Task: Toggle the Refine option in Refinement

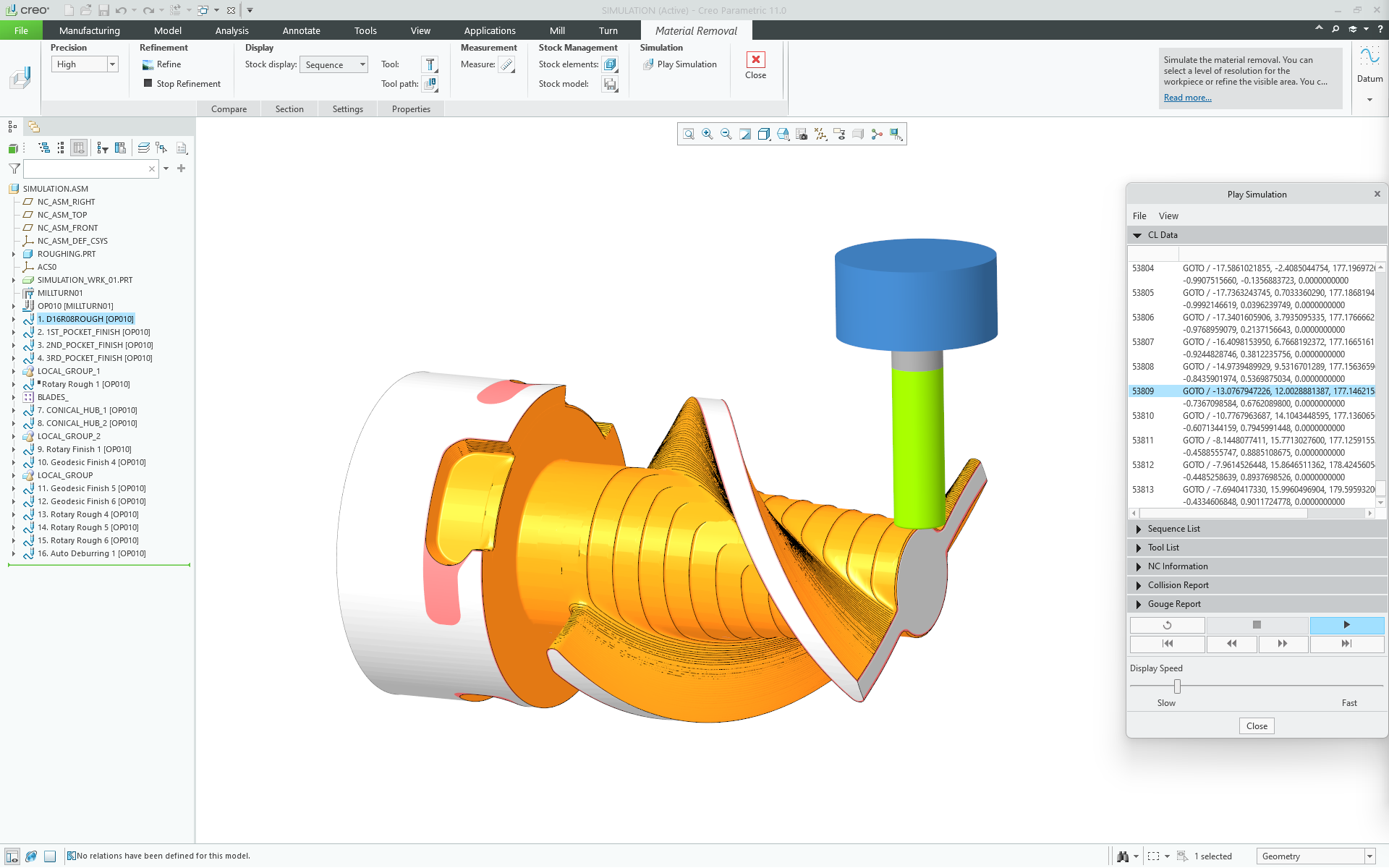Action: click(162, 64)
